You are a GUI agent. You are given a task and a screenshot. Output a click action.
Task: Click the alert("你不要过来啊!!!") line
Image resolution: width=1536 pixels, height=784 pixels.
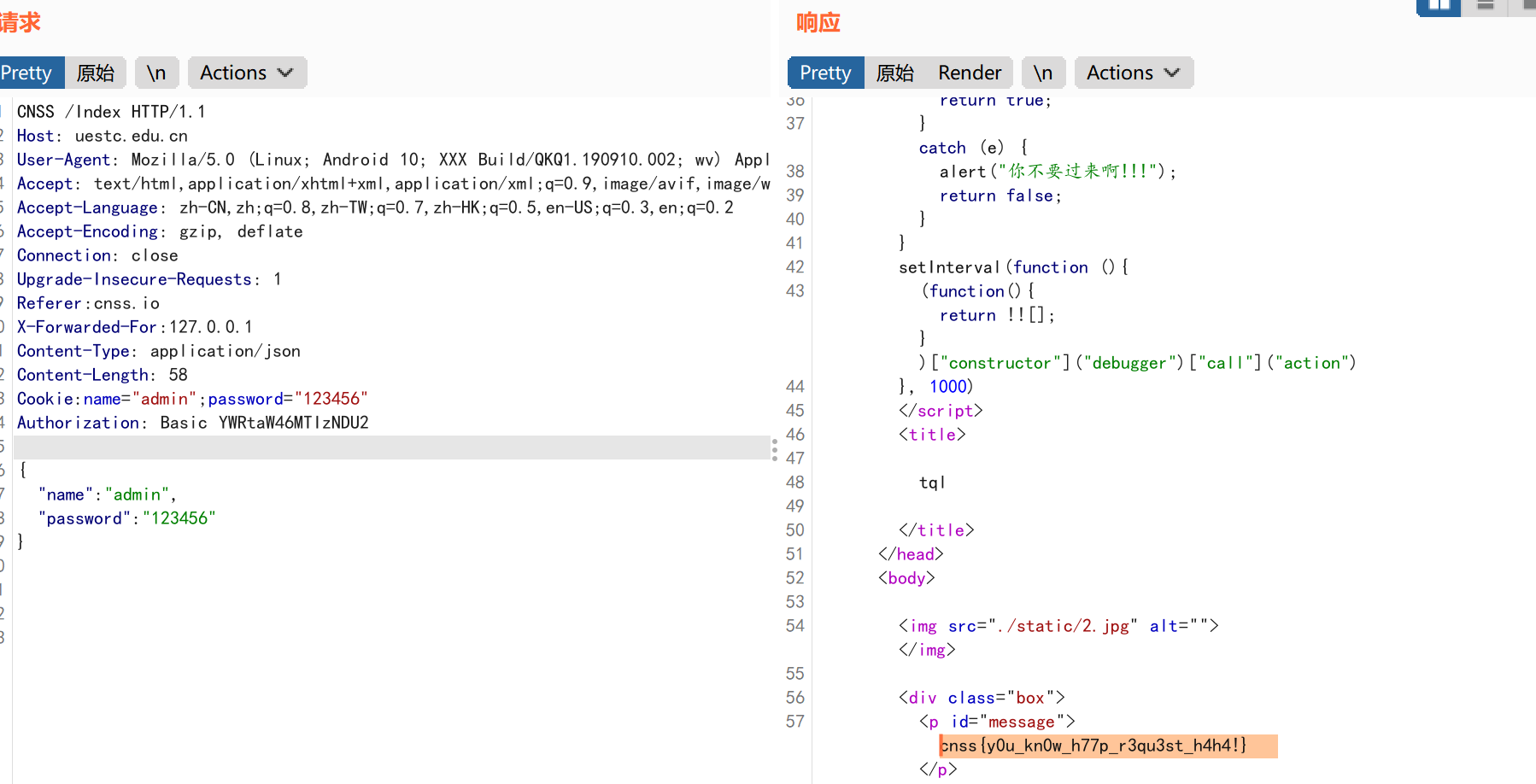(1058, 172)
